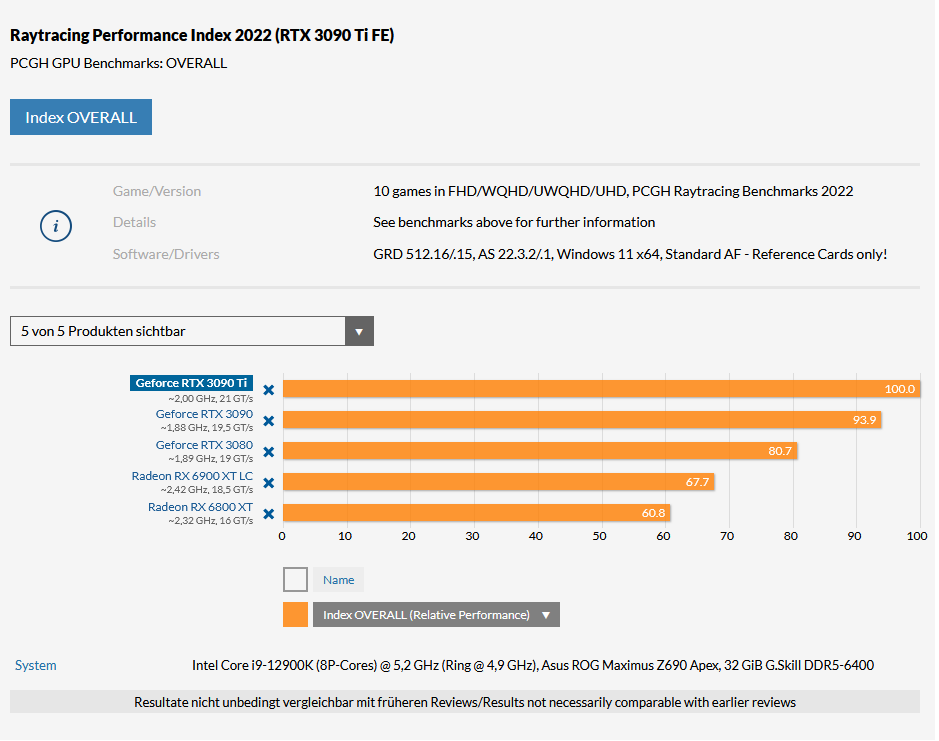Open the Index OVERALL tab
This screenshot has height=741, width=939.
(81, 118)
